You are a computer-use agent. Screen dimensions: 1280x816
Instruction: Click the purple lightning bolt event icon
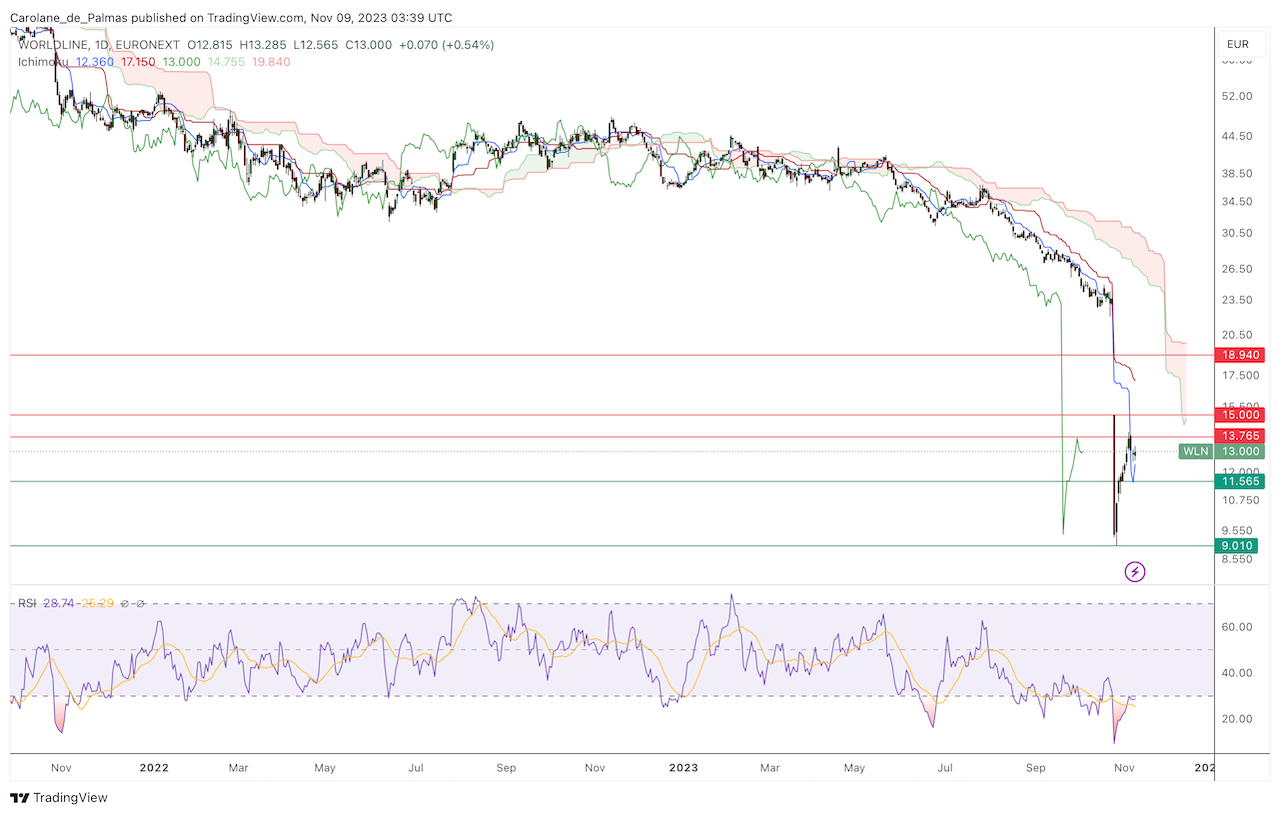coord(1135,572)
